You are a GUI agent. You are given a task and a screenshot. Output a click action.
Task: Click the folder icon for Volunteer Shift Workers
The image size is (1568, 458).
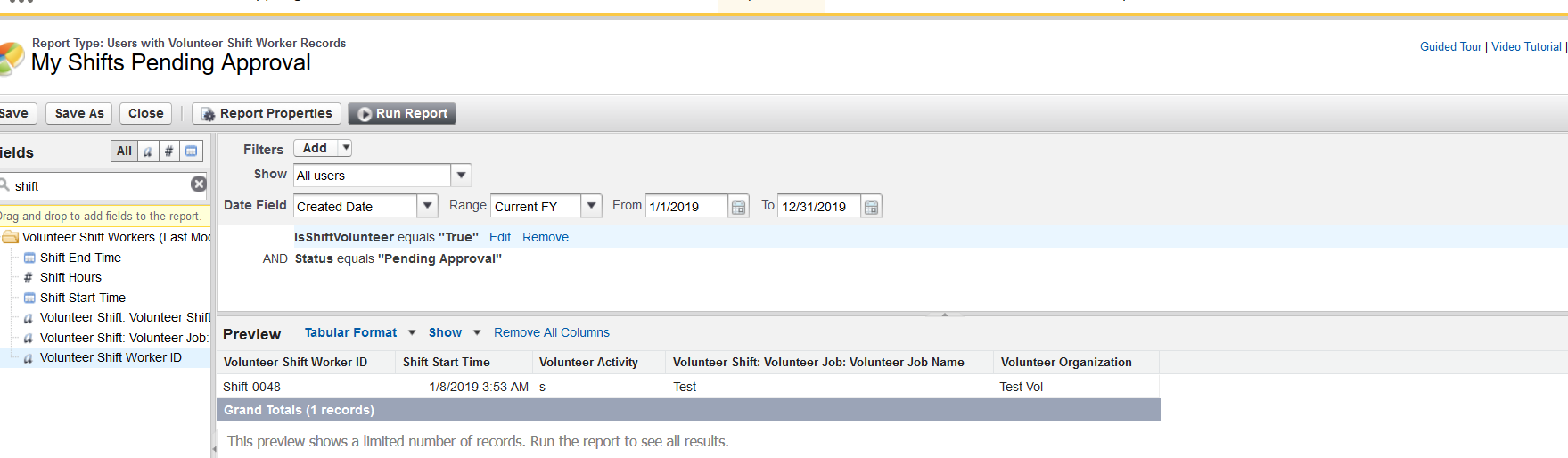(11, 237)
